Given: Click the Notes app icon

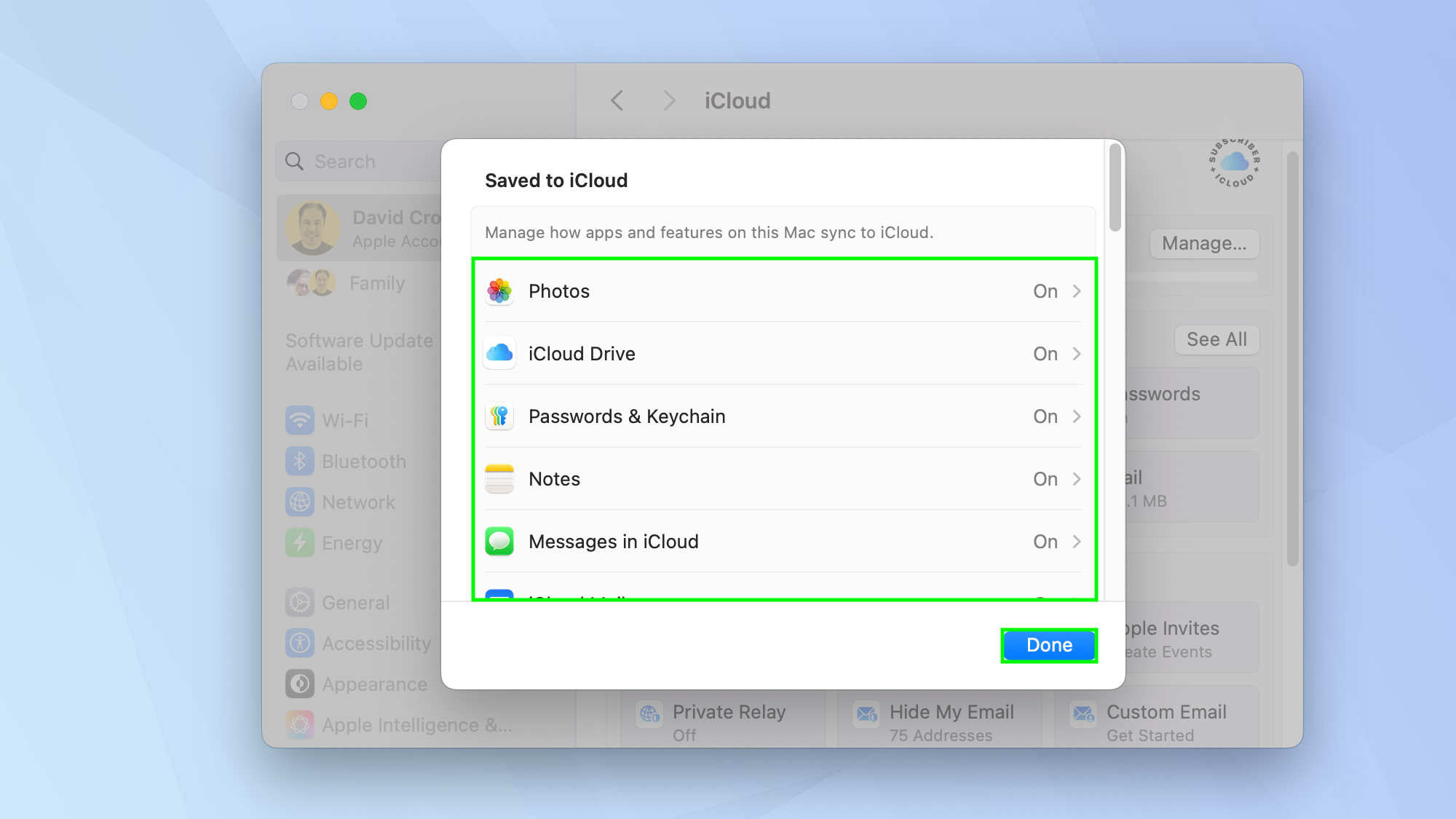Looking at the screenshot, I should pos(499,478).
